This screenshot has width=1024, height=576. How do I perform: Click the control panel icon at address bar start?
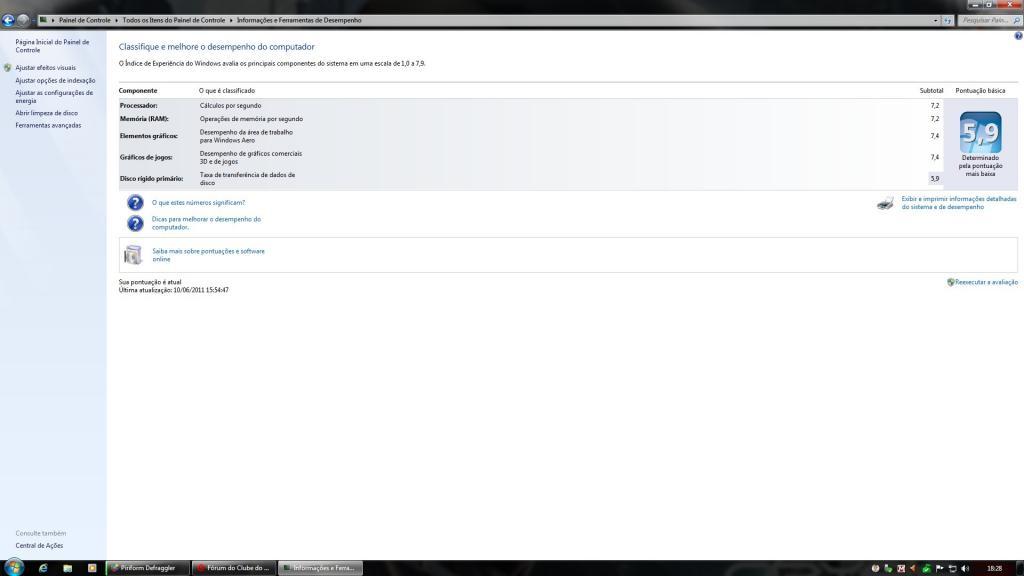[42, 20]
